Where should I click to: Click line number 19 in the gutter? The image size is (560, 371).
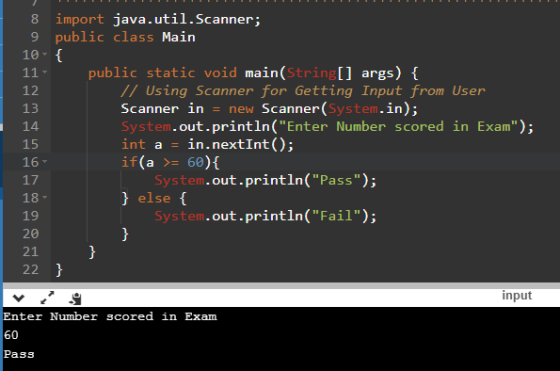(x=30, y=216)
